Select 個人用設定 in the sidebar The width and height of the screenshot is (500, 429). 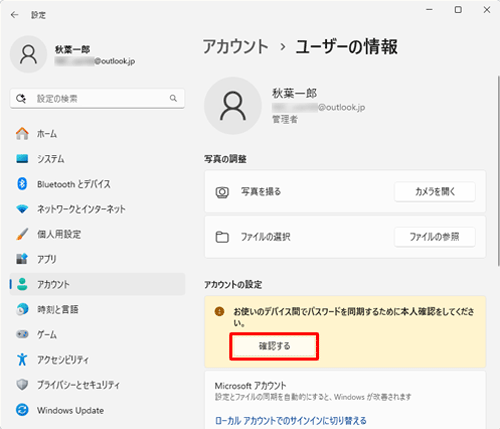click(x=97, y=234)
